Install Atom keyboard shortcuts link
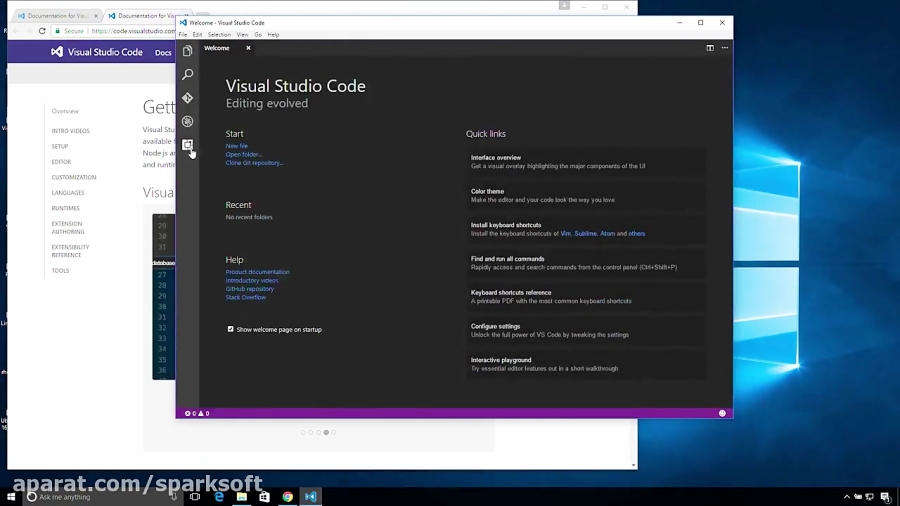This screenshot has height=506, width=900. [607, 234]
